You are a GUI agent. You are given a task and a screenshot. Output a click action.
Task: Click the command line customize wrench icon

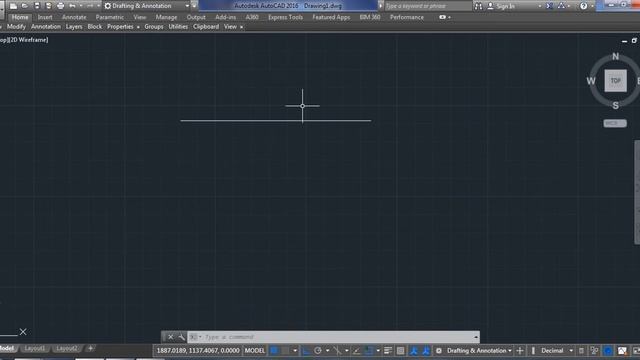tap(182, 337)
